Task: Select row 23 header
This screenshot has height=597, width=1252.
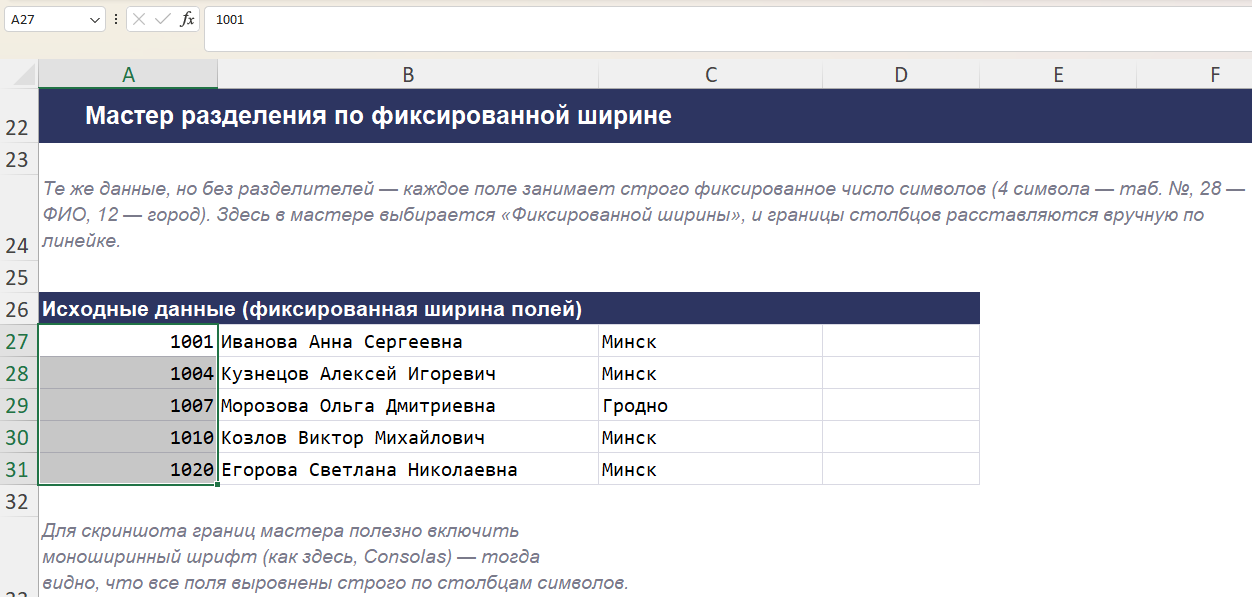Action: (19, 160)
